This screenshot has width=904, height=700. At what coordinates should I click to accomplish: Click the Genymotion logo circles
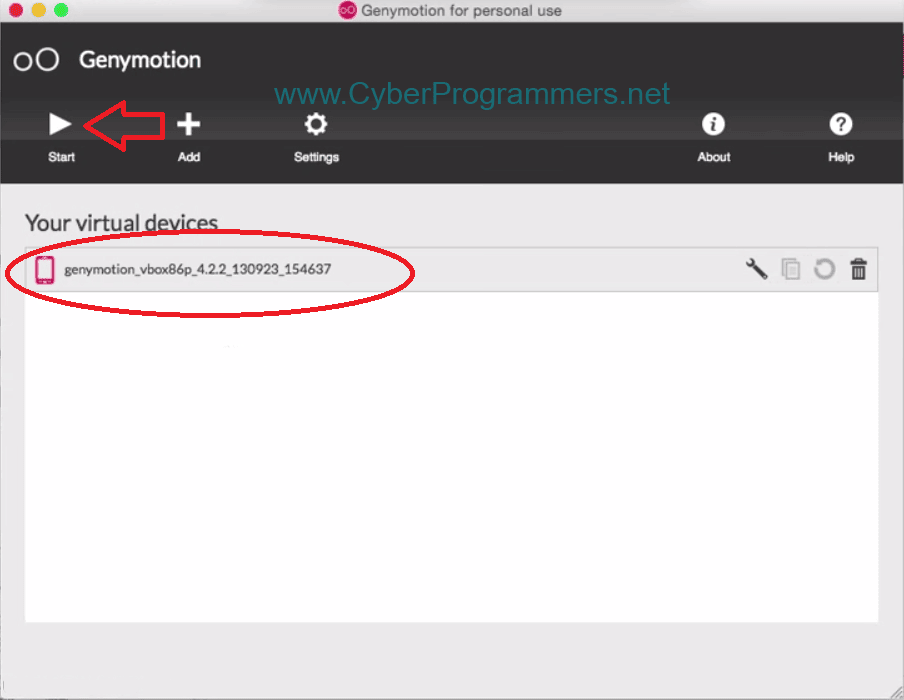pos(36,59)
